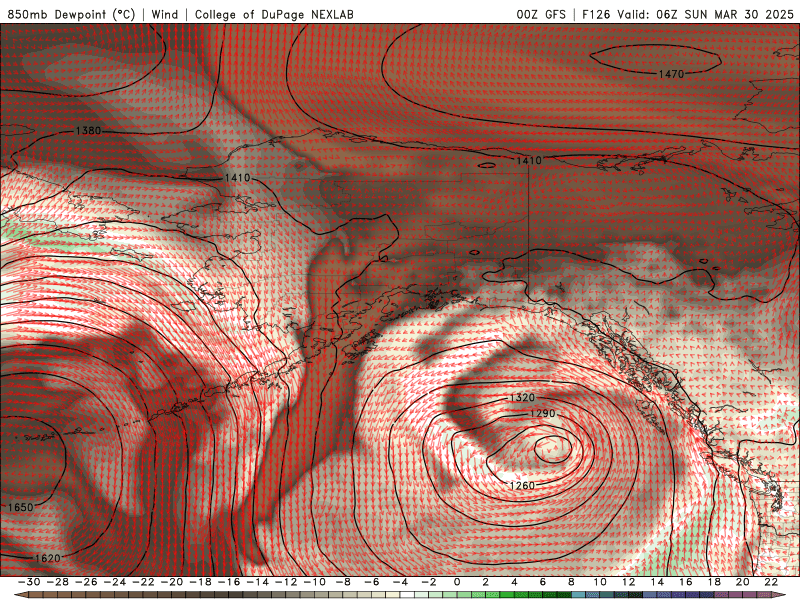Click the -6 color scale value

[372, 582]
